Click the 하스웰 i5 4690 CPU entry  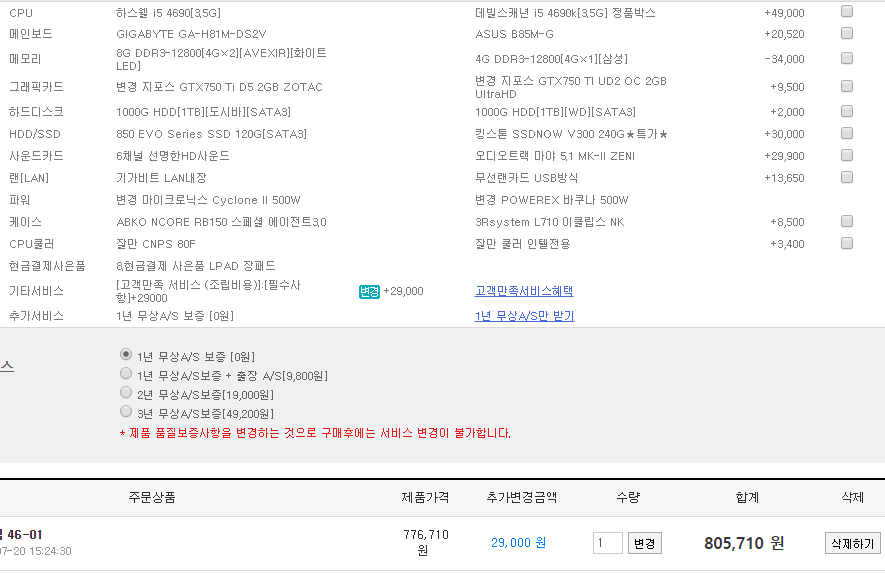(168, 13)
